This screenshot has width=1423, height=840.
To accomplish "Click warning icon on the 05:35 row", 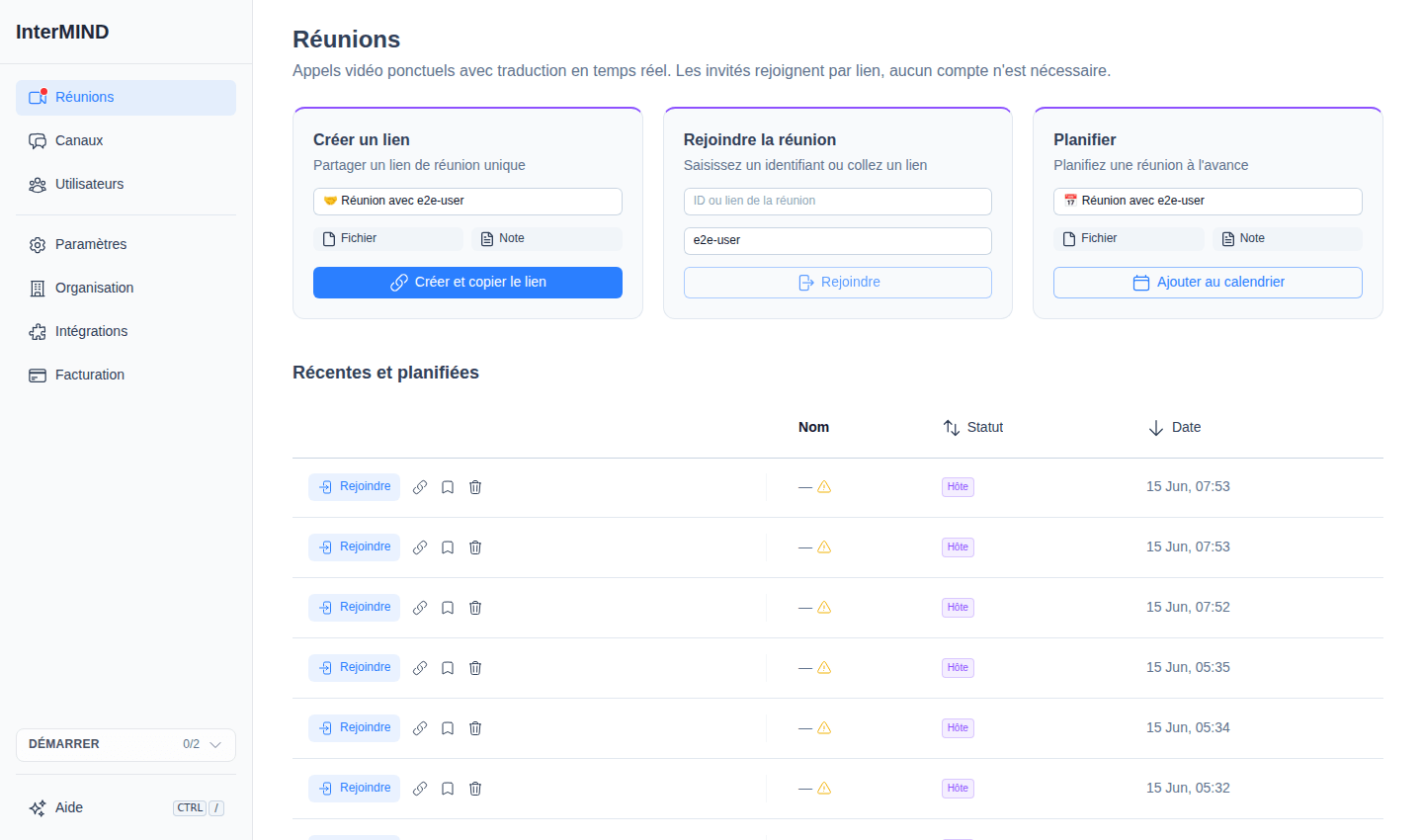I will (824, 668).
